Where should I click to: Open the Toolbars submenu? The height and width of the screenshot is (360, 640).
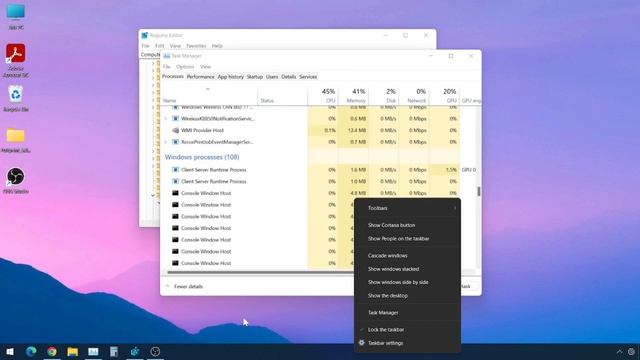[x=407, y=208]
